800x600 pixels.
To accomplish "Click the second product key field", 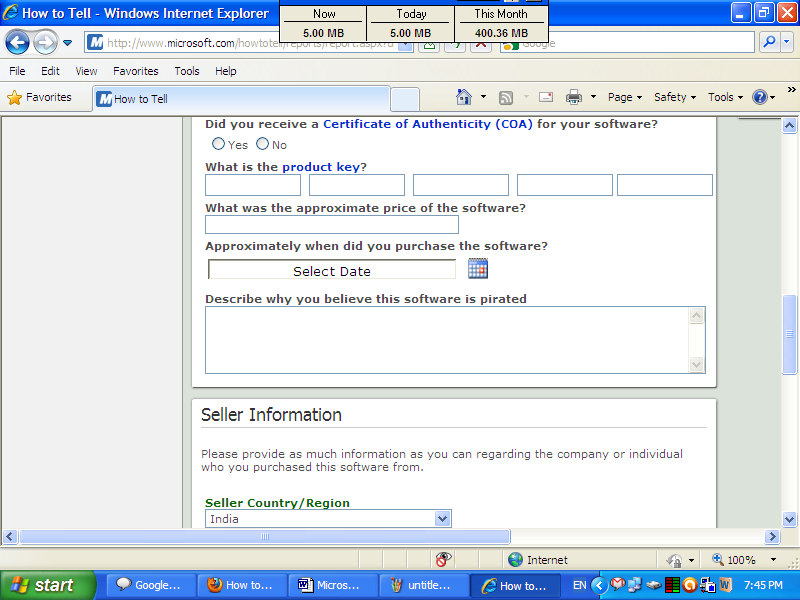I will pos(357,185).
